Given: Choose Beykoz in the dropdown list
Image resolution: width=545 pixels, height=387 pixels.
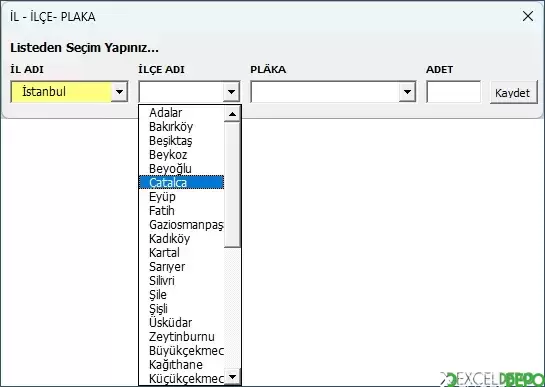Looking at the screenshot, I should click(x=181, y=155).
